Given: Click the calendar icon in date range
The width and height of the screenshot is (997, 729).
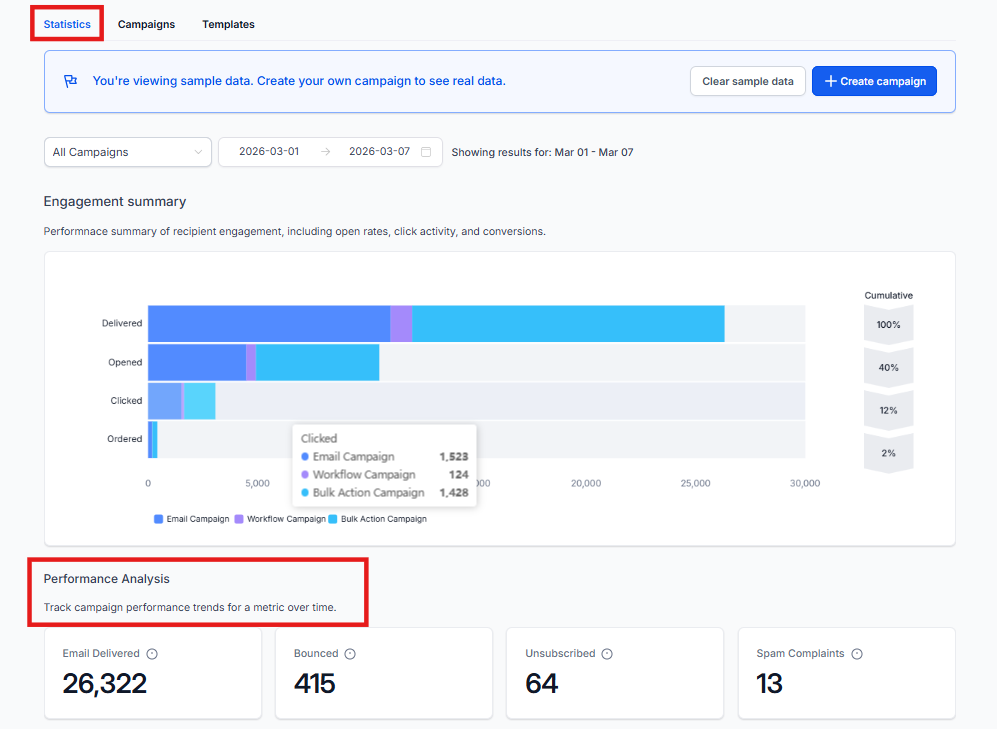Looking at the screenshot, I should pyautogui.click(x=426, y=152).
